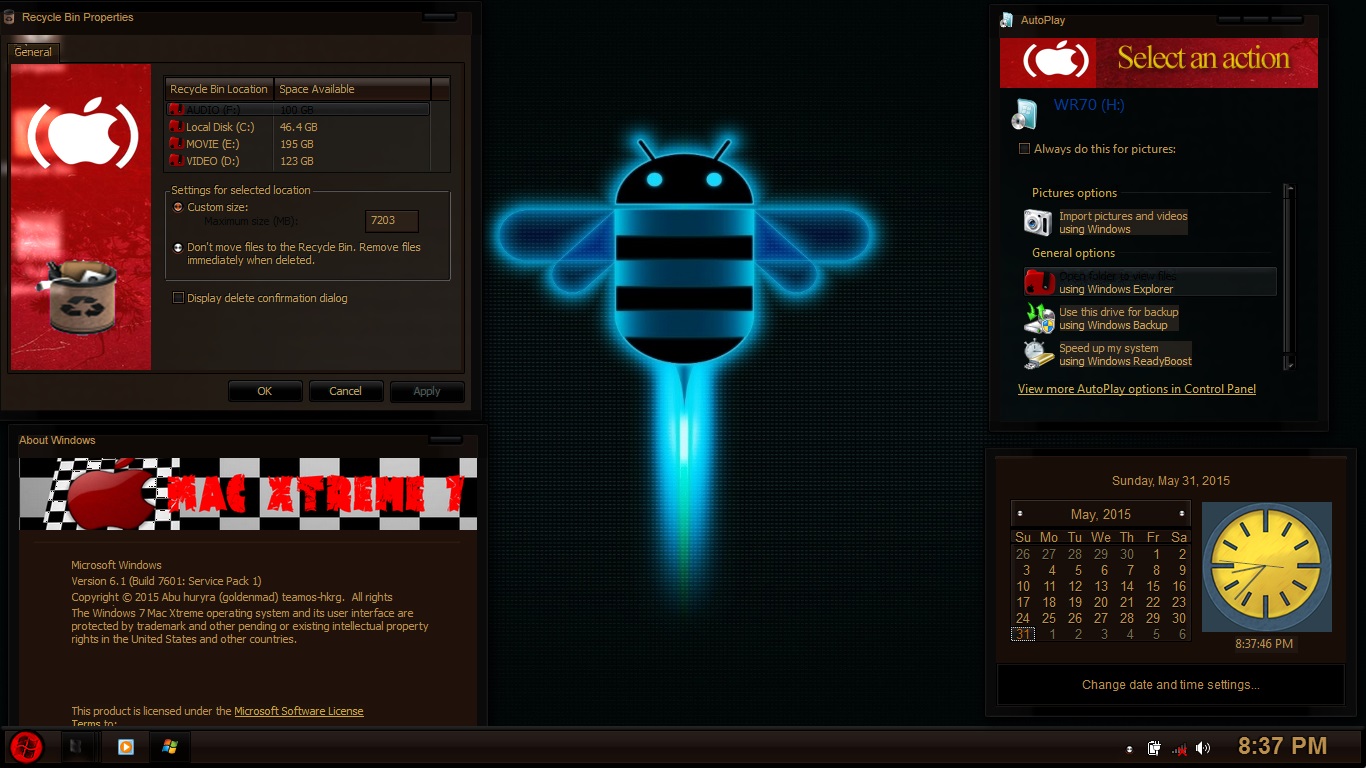Click the Recycle Bin title bar icon
Viewport: 1366px width, 768px height.
click(x=9, y=17)
